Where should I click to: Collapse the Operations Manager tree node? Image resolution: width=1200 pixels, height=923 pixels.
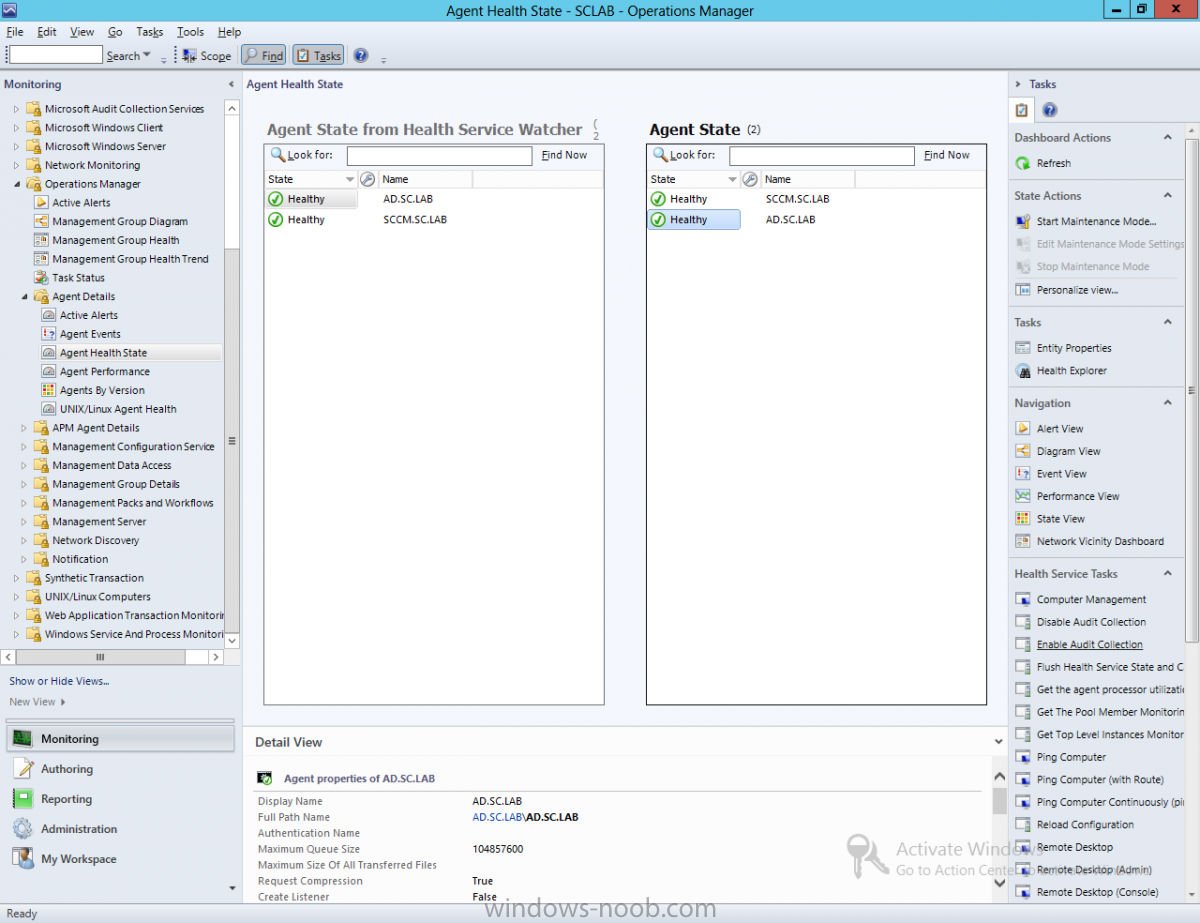(16, 184)
